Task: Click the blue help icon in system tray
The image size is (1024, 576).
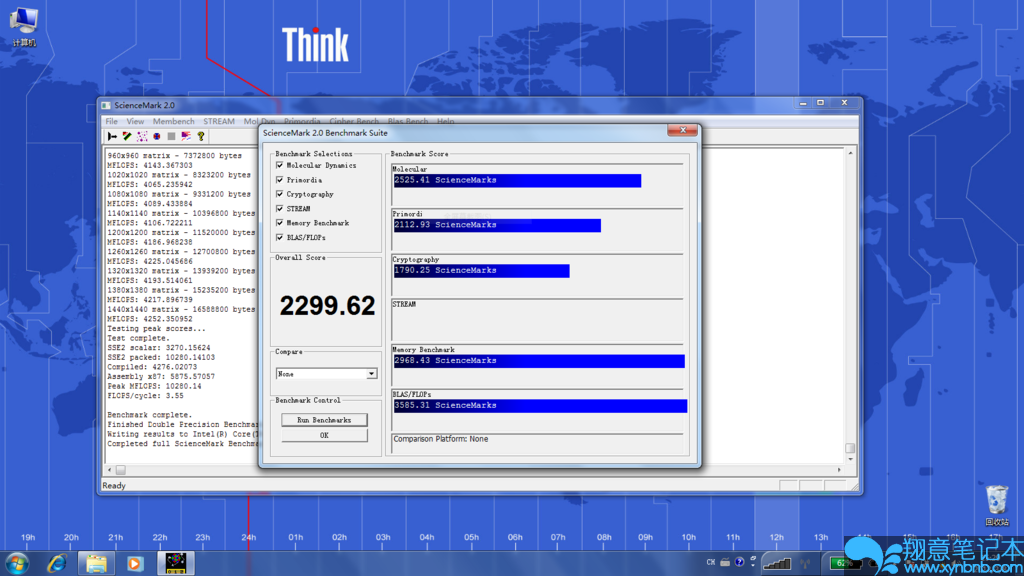Action: (x=739, y=562)
